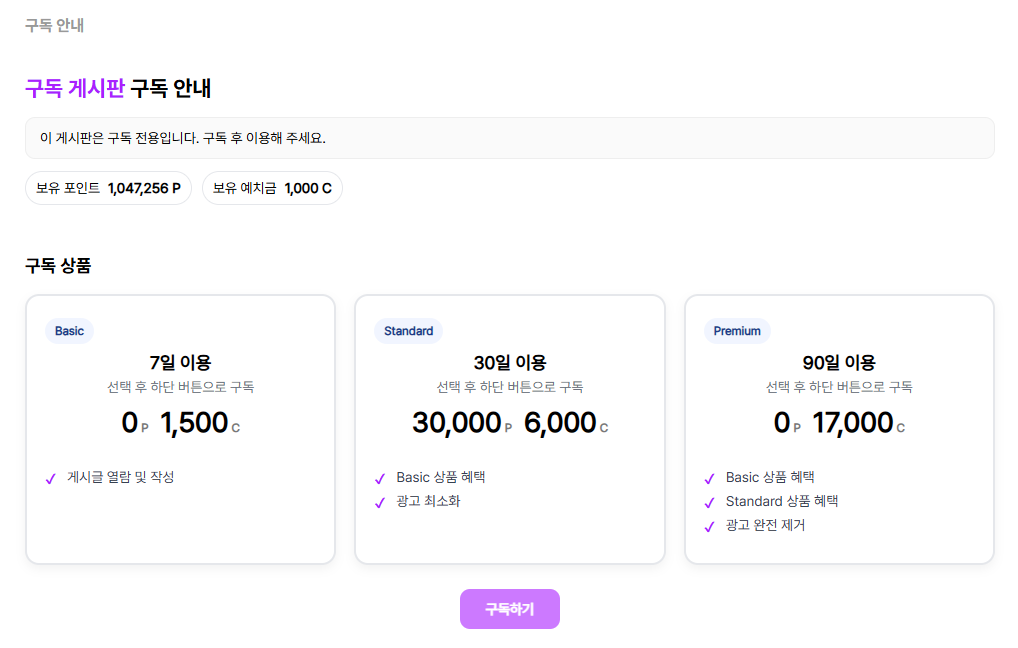
Task: Select the Basic plan badge
Action: point(70,331)
